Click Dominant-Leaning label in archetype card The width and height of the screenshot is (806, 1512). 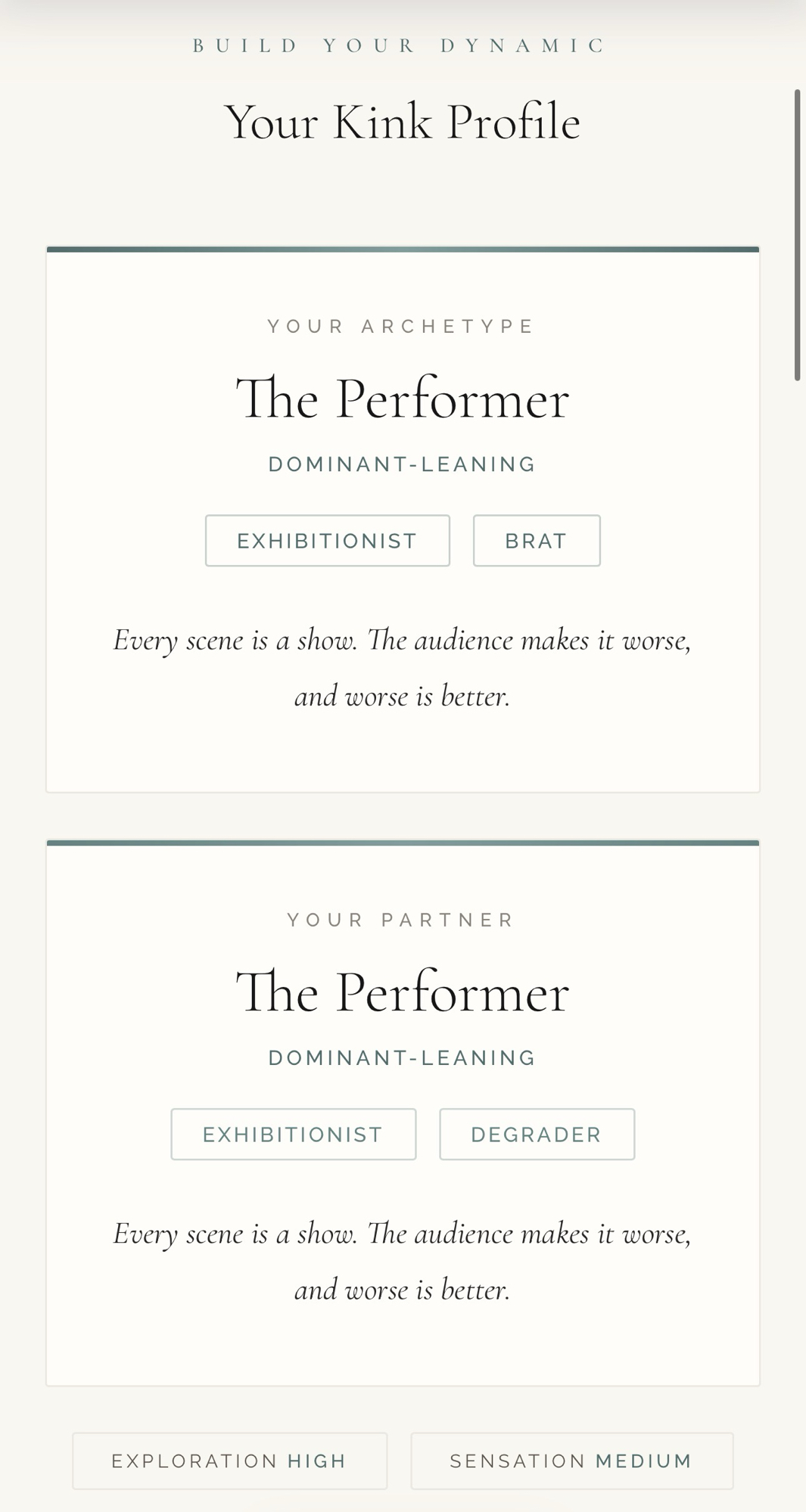click(x=402, y=464)
